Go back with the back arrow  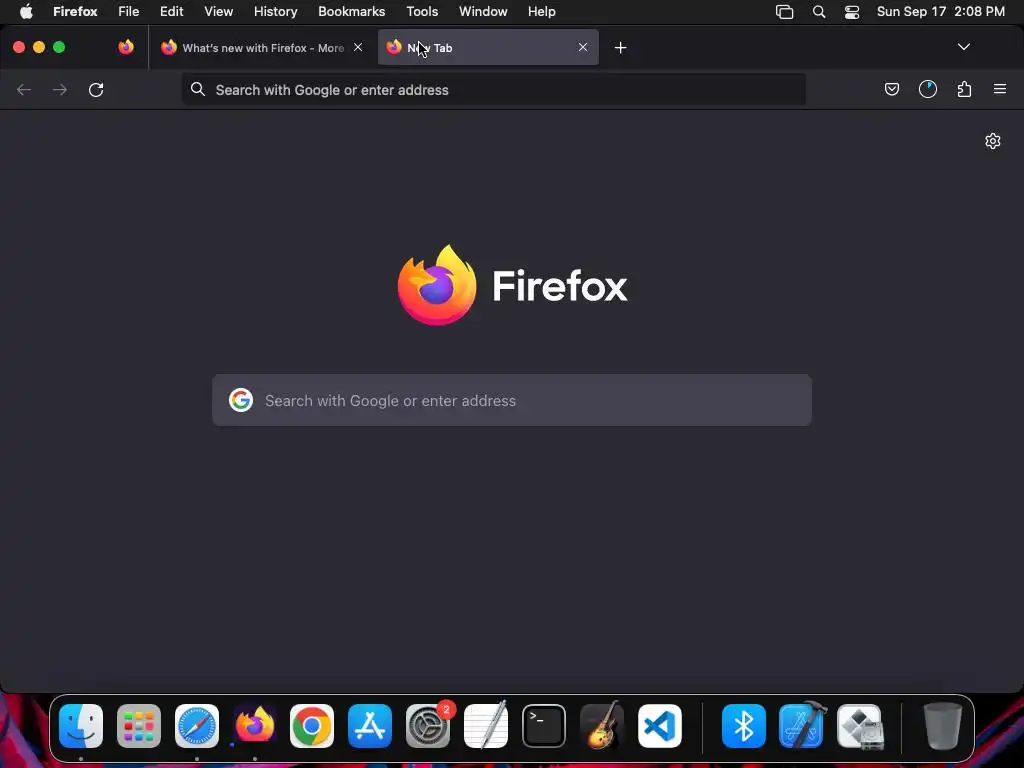tap(24, 89)
